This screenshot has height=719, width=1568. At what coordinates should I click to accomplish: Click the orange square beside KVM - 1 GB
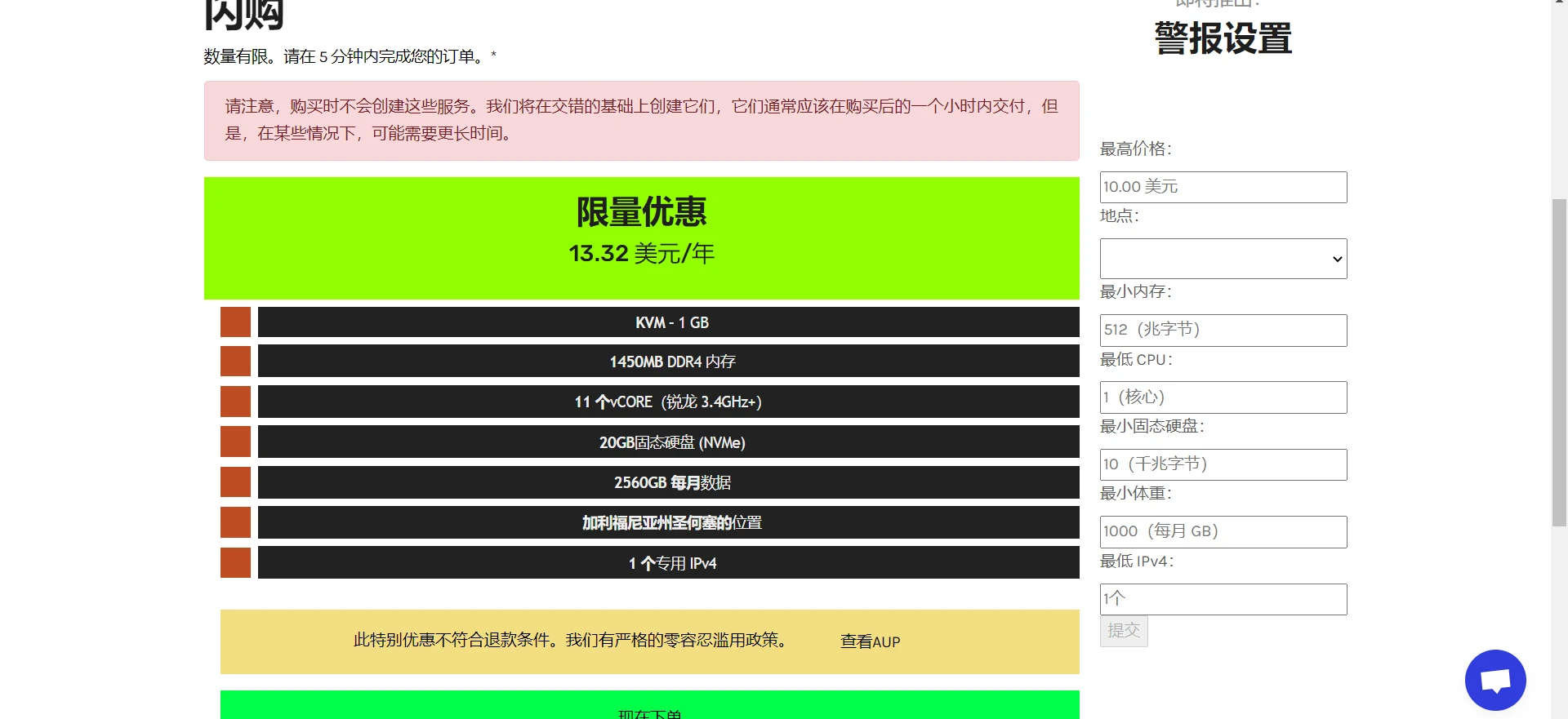tap(235, 322)
